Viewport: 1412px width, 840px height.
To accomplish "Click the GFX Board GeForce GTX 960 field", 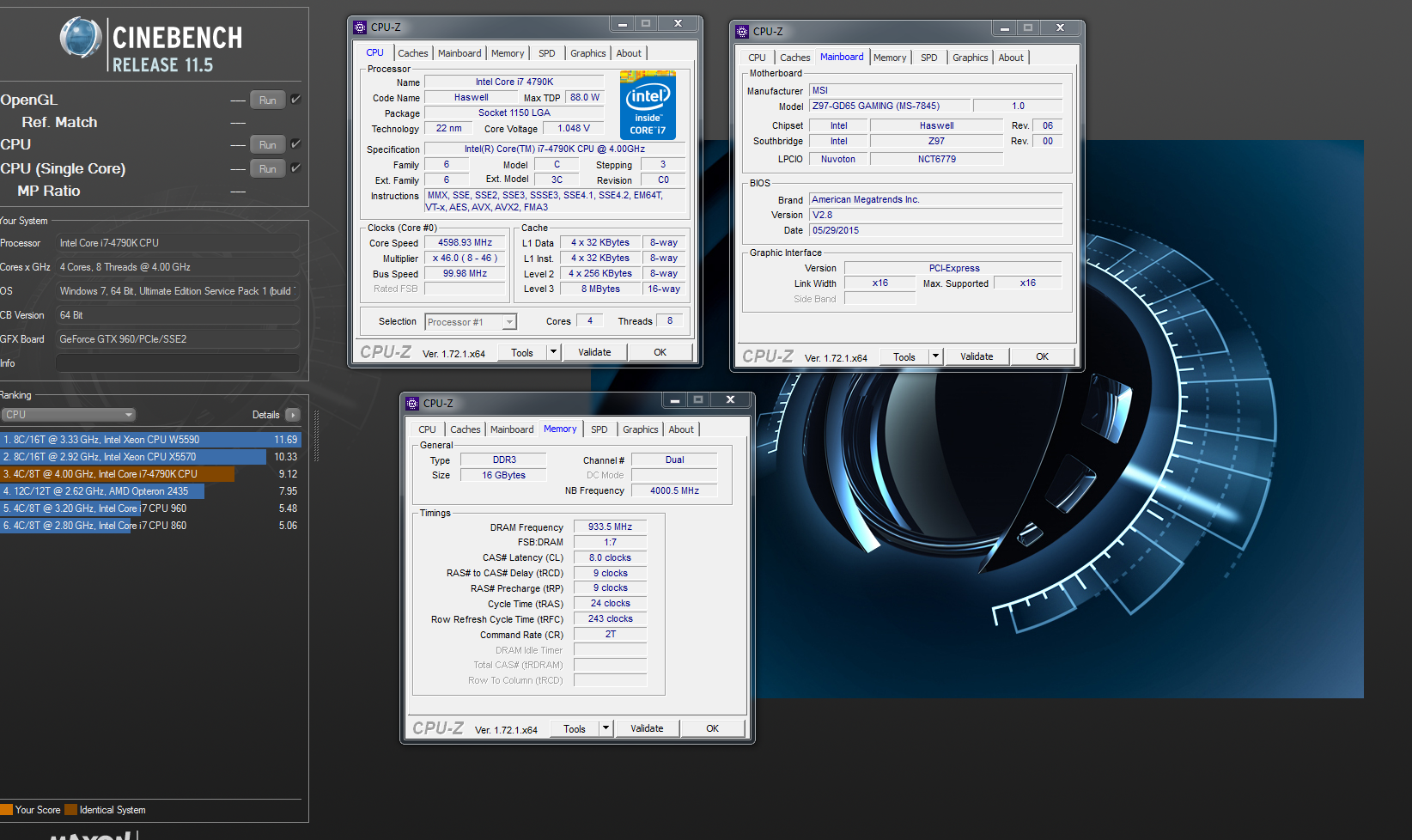I will [x=178, y=339].
